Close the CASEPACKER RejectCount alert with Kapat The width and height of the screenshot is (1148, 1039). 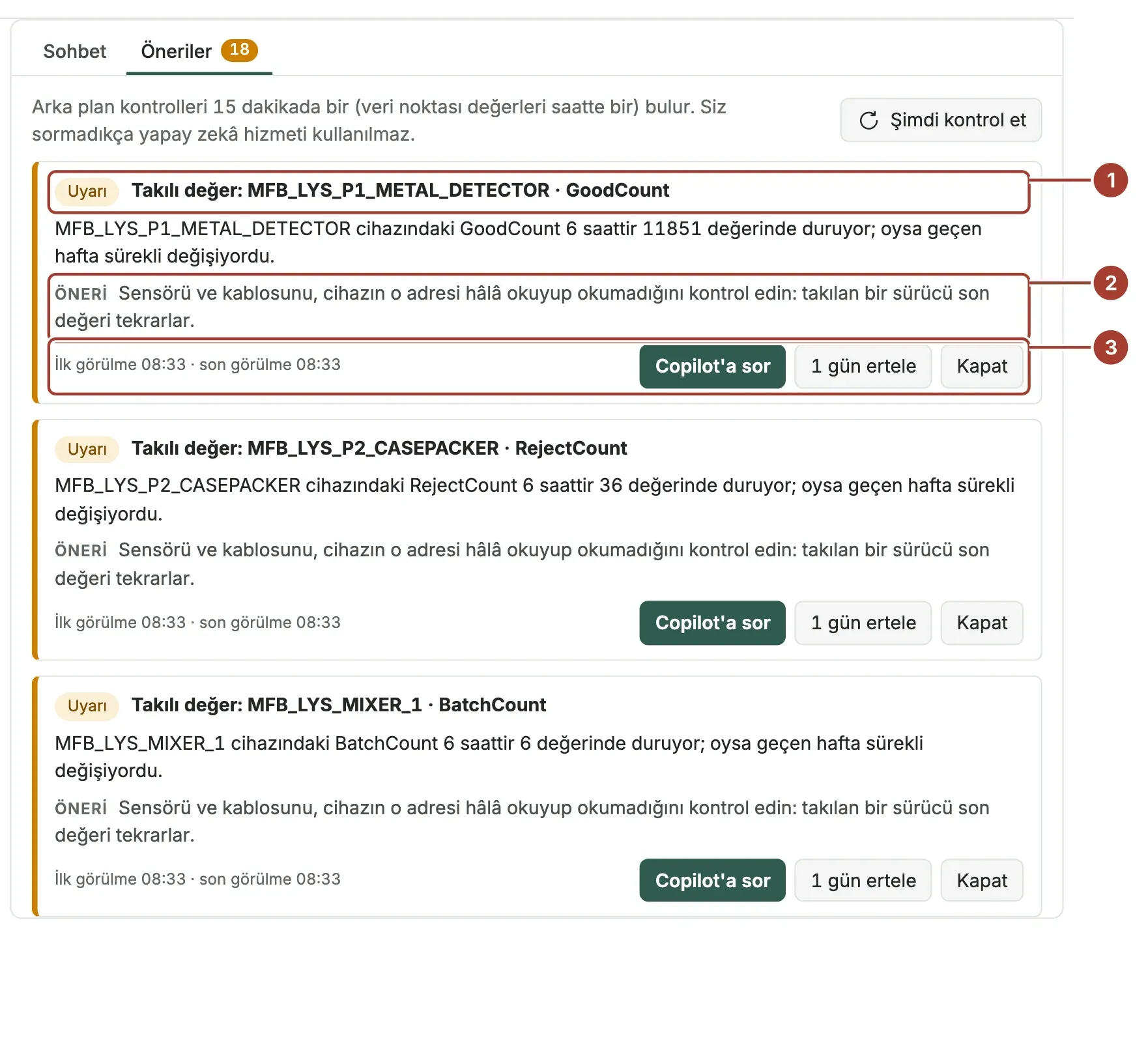click(981, 623)
